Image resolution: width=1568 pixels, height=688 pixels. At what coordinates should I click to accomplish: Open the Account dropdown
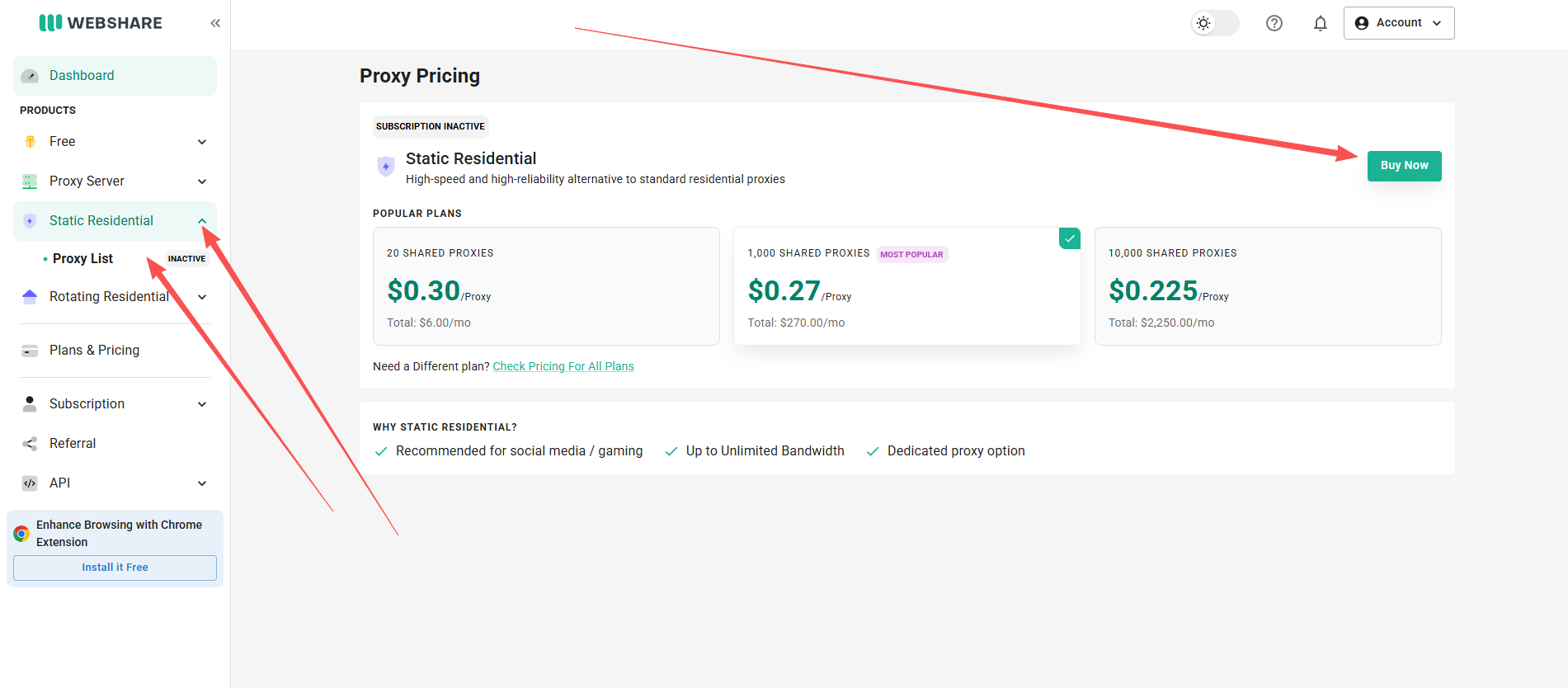pyautogui.click(x=1399, y=23)
